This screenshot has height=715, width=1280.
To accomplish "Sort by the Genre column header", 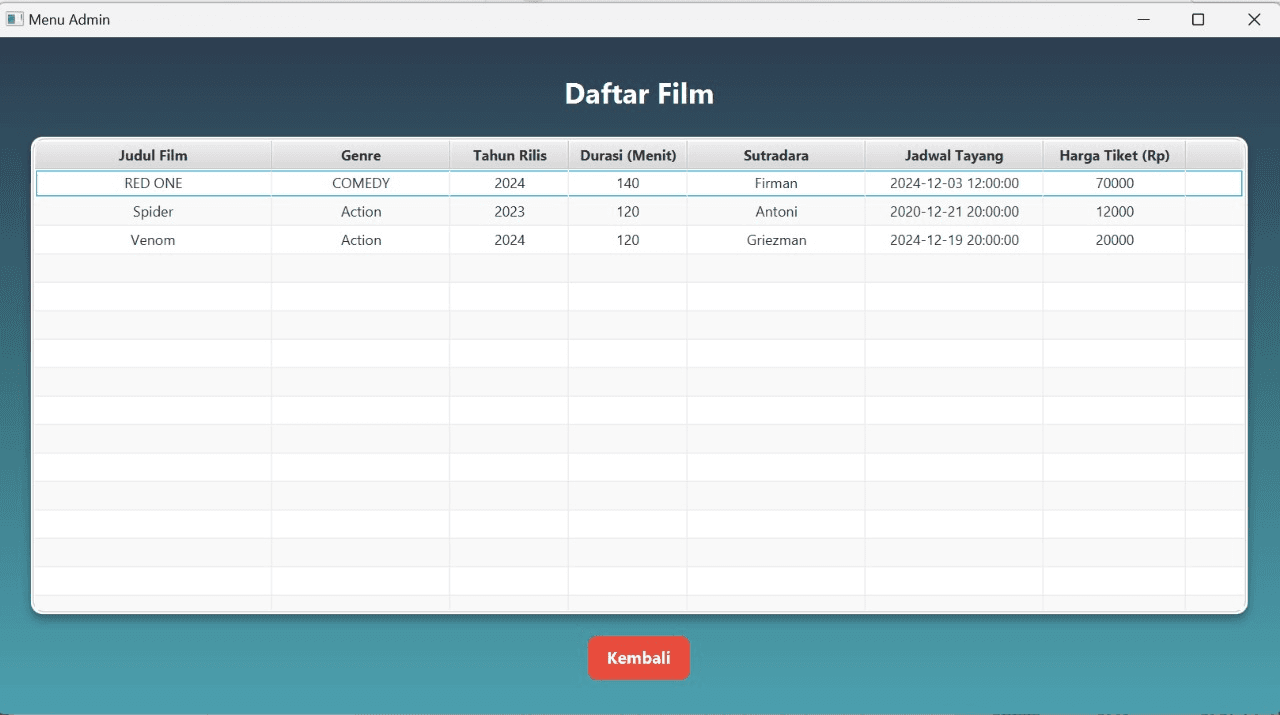I will click(360, 155).
